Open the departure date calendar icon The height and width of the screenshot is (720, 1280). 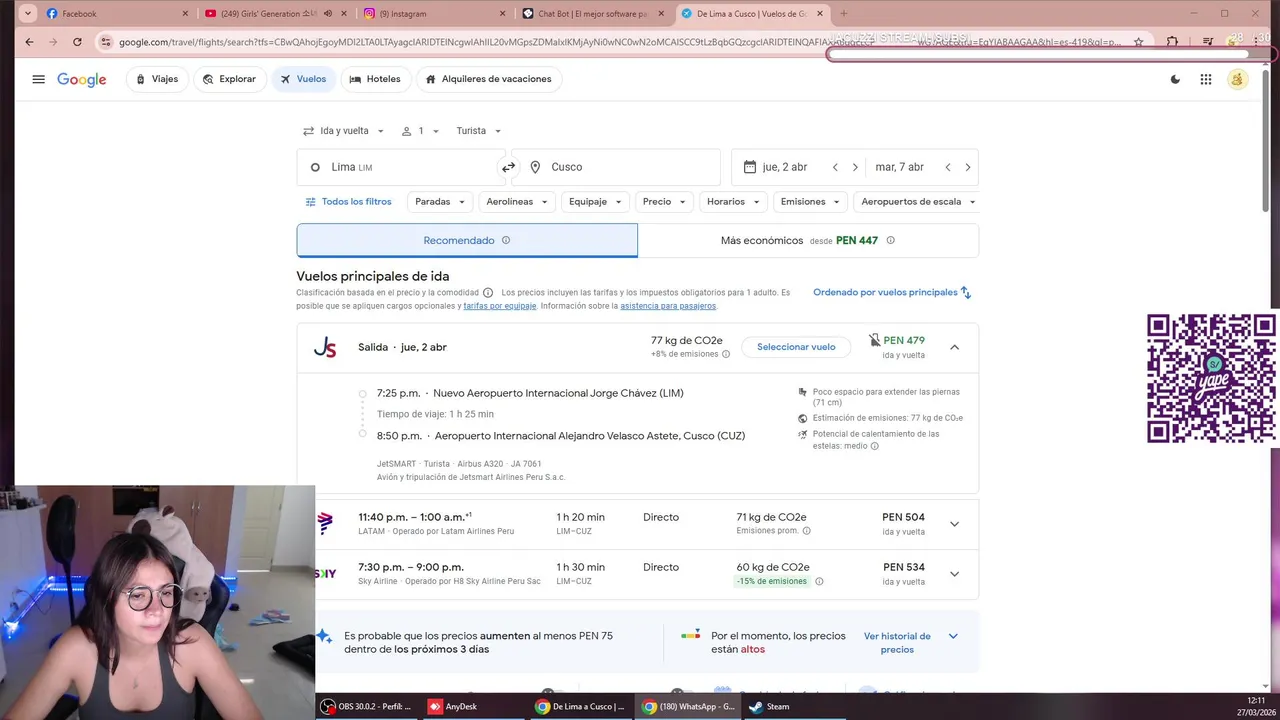click(750, 167)
